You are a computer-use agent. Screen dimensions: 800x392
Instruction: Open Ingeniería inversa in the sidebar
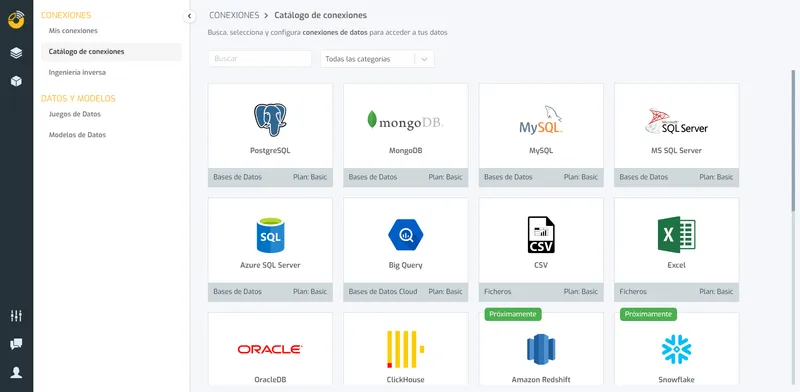[x=77, y=72]
